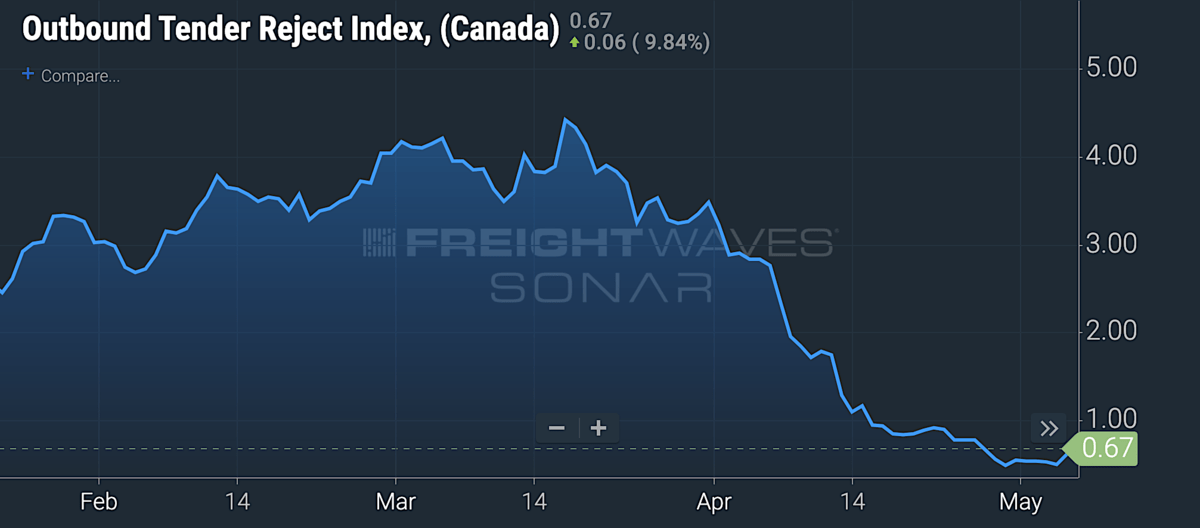Click the green 0.67 price label

click(1107, 448)
